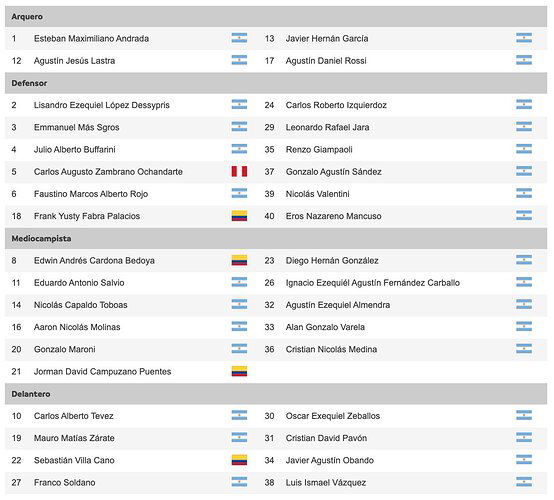
Task: Click Argentina flag next to Agustín Rossi
Action: [524, 60]
